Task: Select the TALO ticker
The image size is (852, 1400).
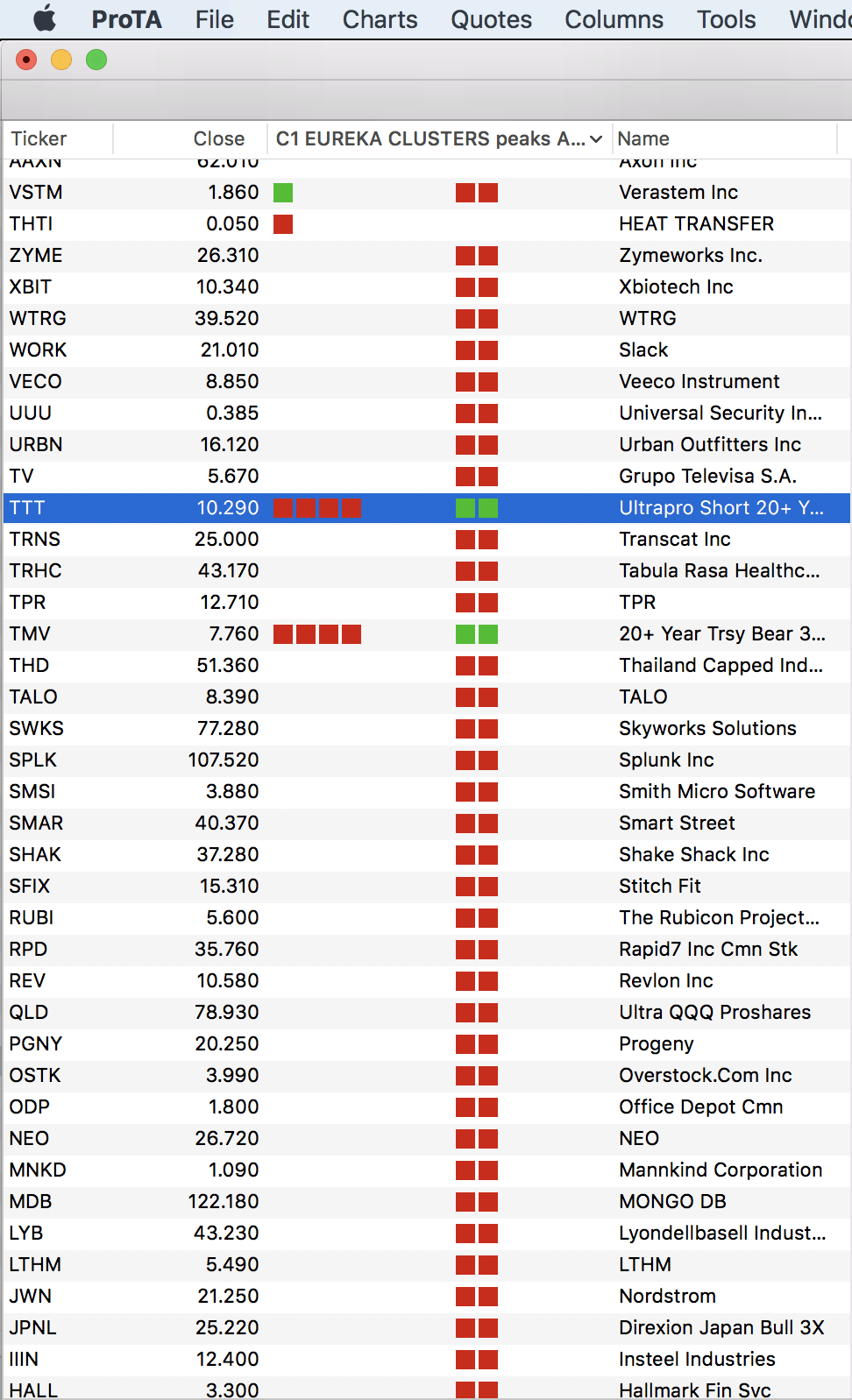Action: (33, 697)
